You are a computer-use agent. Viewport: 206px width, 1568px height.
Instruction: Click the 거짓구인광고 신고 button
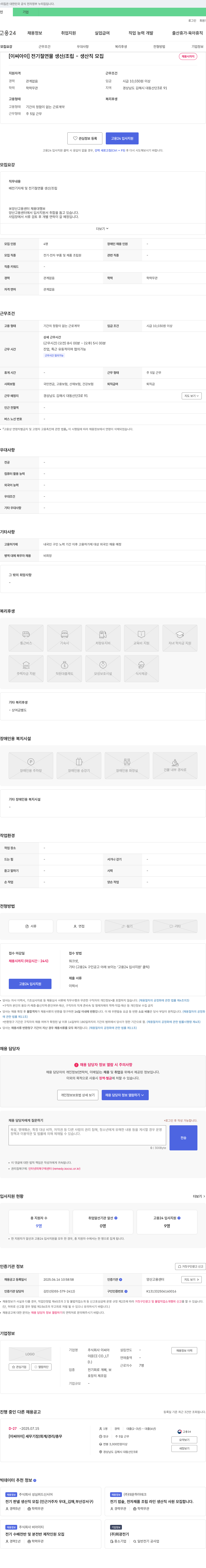pos(190,1266)
